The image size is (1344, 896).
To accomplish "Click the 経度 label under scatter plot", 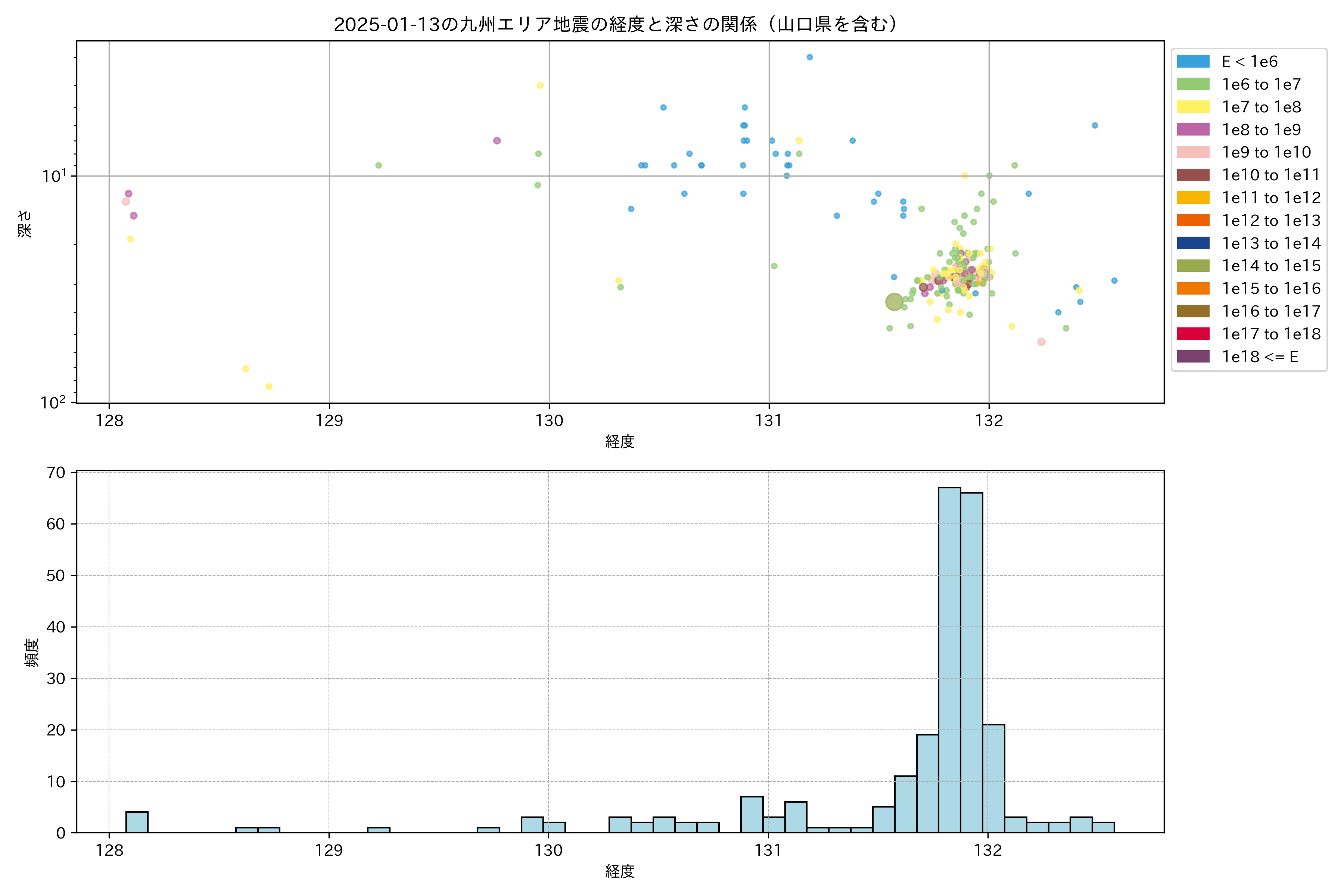I will (619, 442).
